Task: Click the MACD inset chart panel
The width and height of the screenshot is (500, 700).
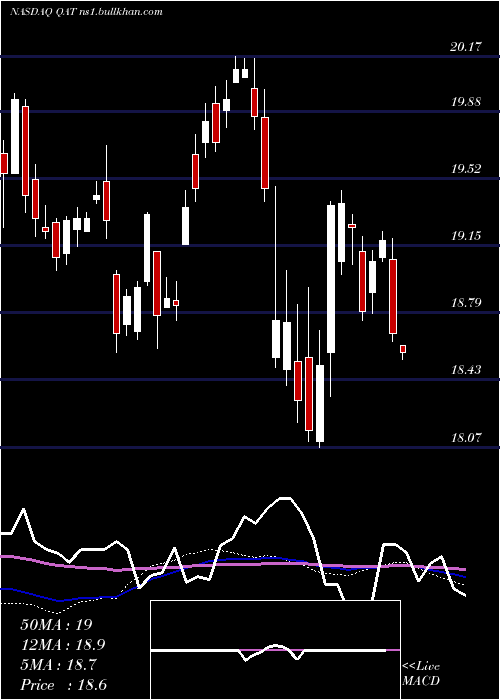Action: click(275, 650)
